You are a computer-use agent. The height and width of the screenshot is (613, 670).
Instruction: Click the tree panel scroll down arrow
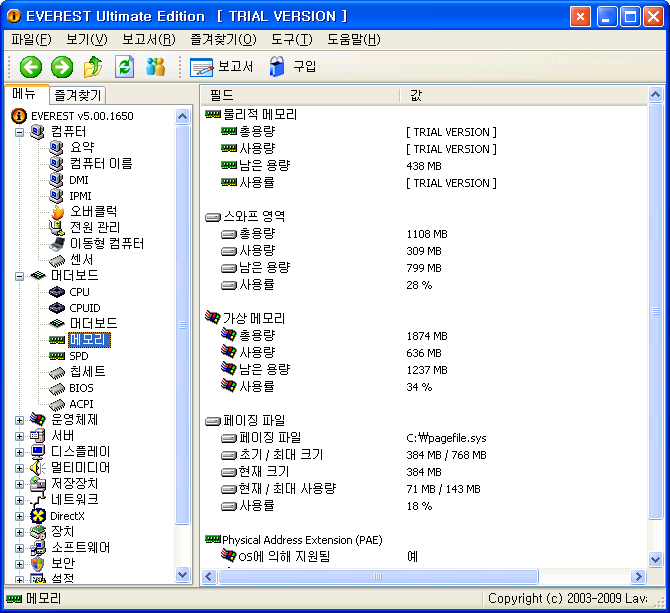click(x=182, y=575)
